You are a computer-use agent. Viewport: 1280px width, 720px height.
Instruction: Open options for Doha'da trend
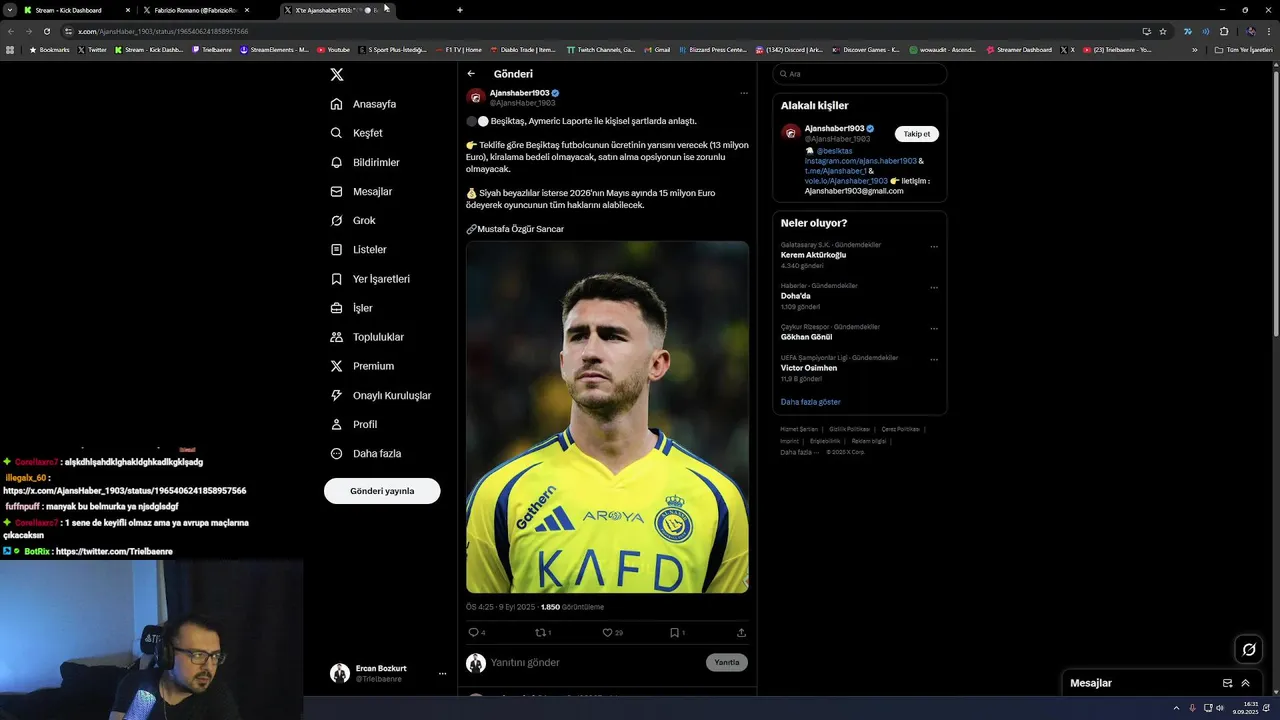tap(934, 288)
